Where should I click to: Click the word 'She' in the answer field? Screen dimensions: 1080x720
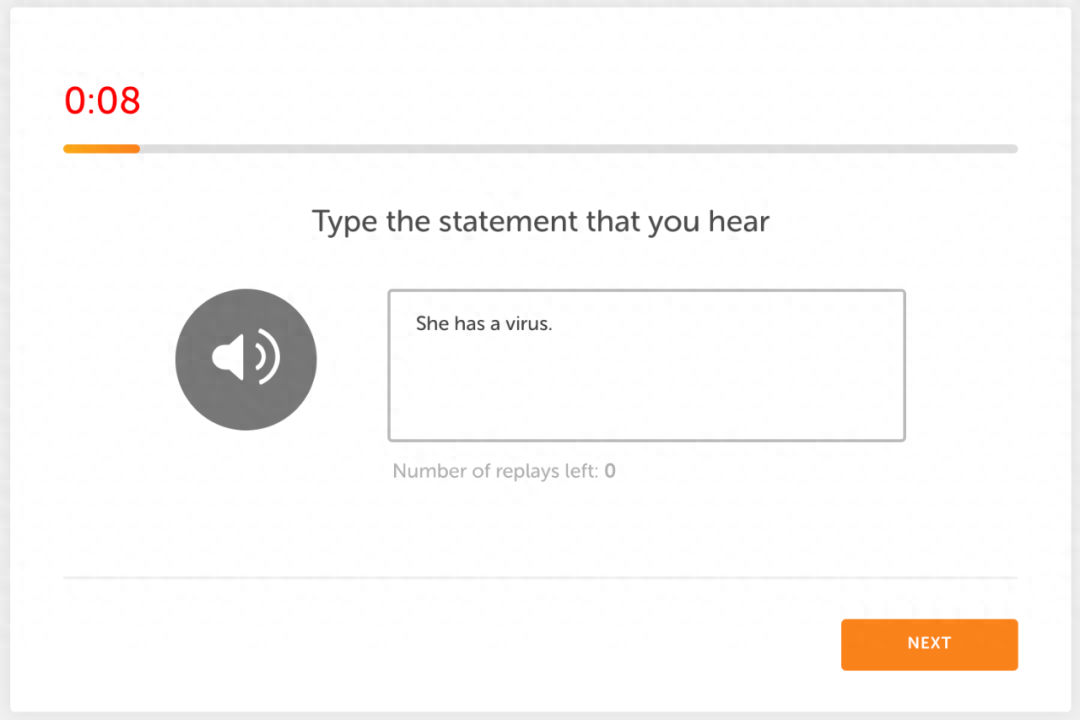(x=432, y=324)
